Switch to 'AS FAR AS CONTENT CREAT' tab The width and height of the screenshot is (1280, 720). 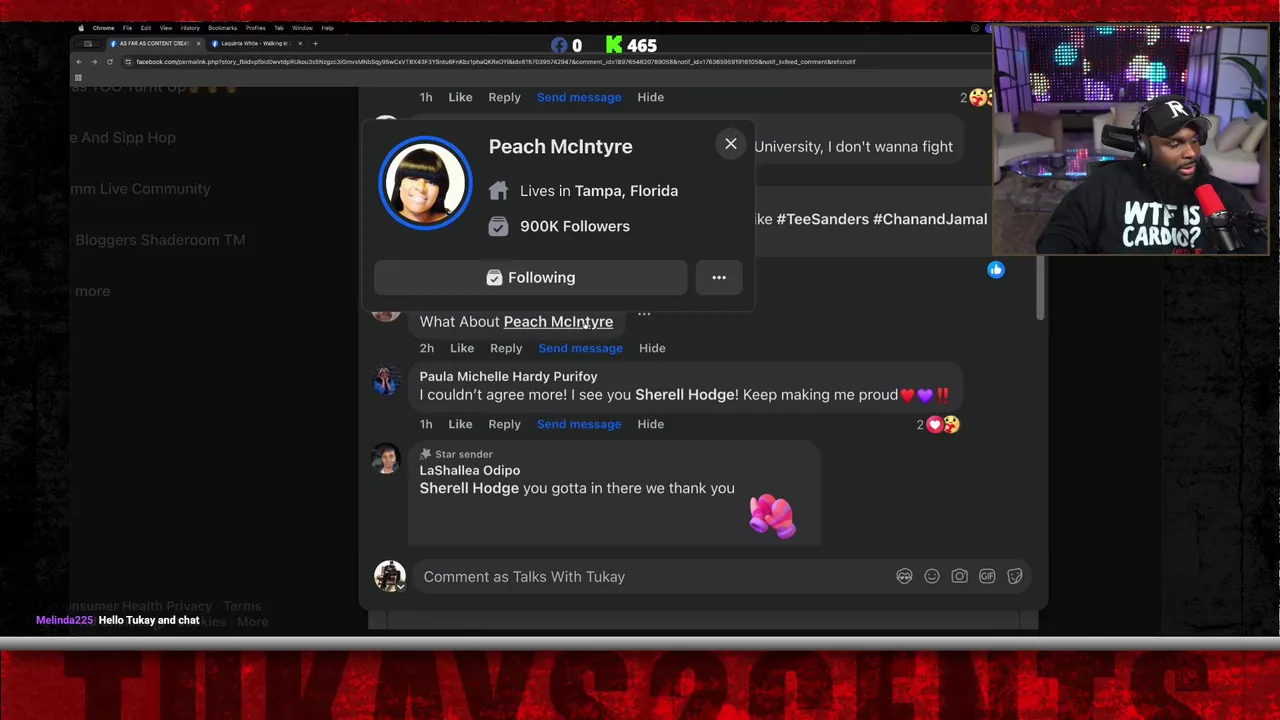[153, 43]
